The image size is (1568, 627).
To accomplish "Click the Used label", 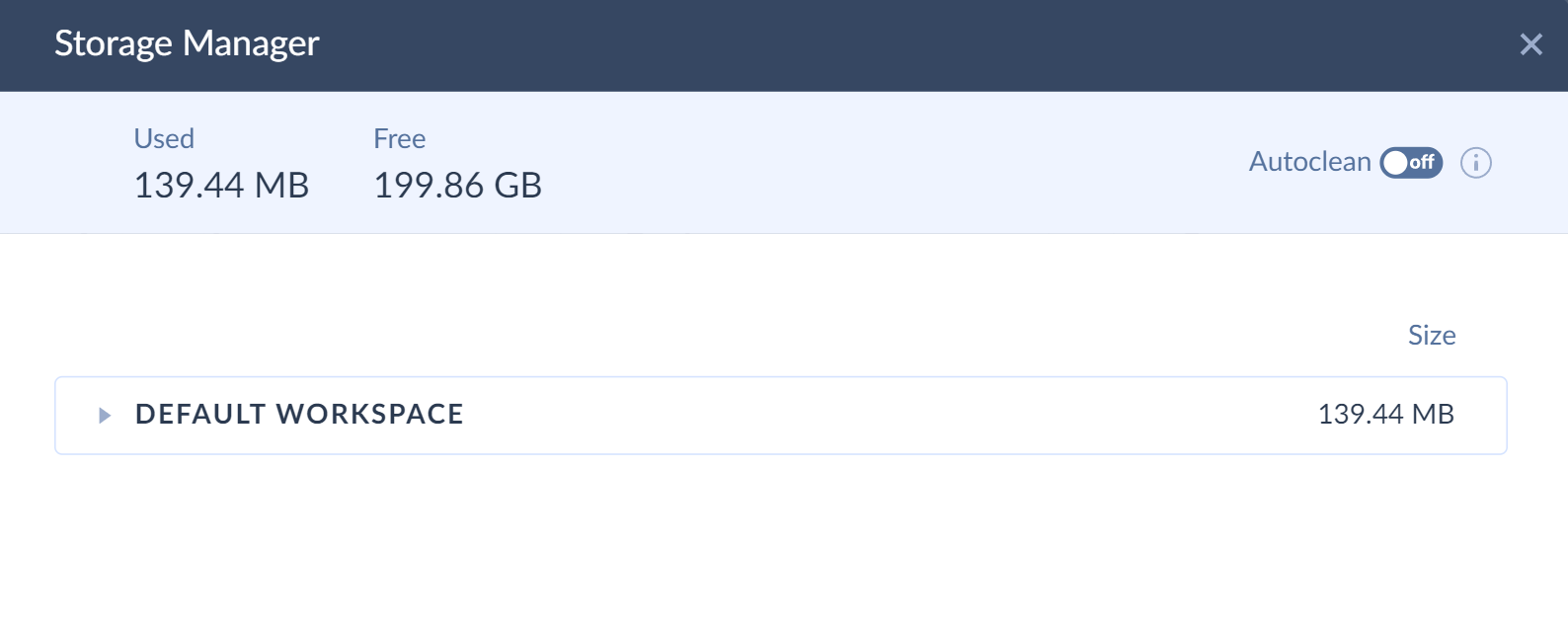I will coord(164,139).
